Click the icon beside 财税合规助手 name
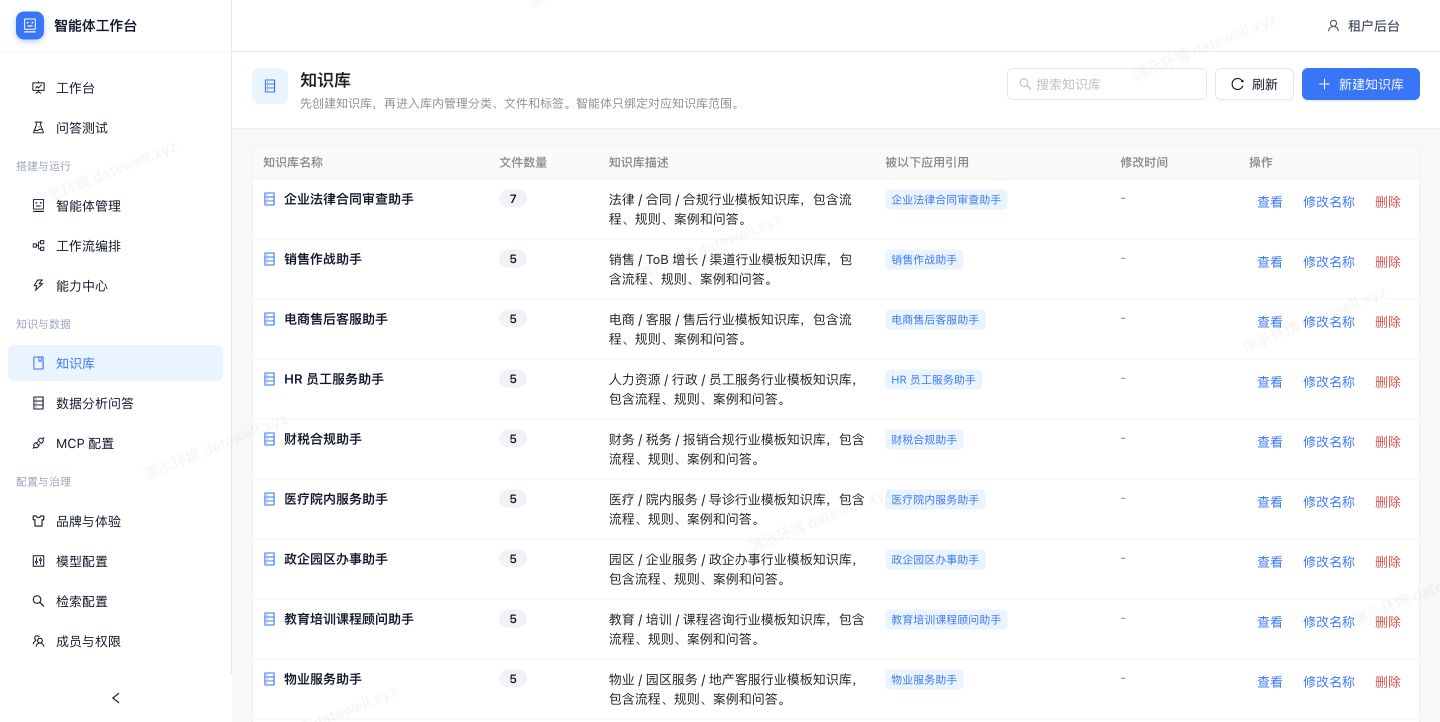This screenshot has width=1440, height=722. click(269, 439)
